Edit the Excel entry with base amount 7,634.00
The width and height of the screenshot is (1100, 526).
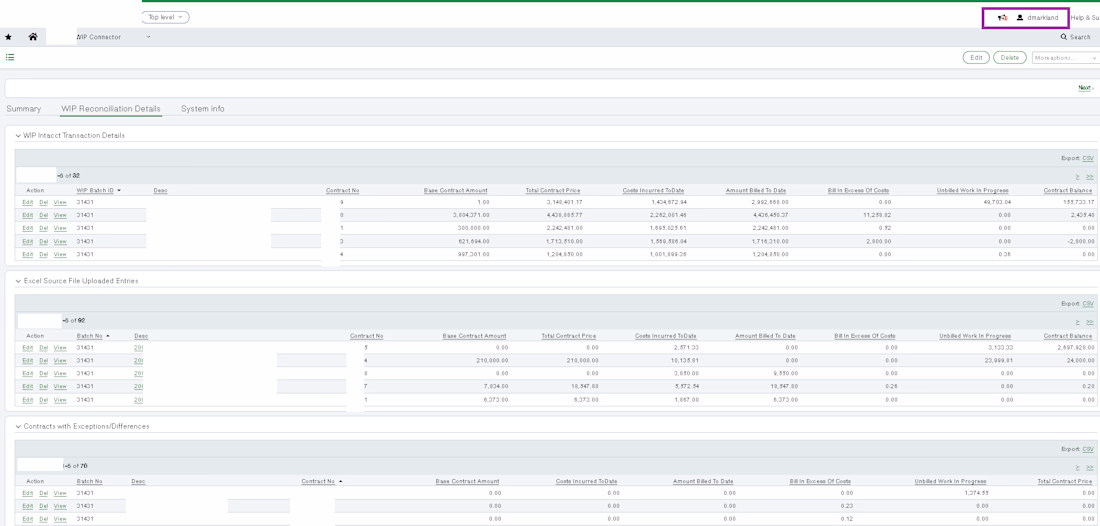pyautogui.click(x=27, y=386)
